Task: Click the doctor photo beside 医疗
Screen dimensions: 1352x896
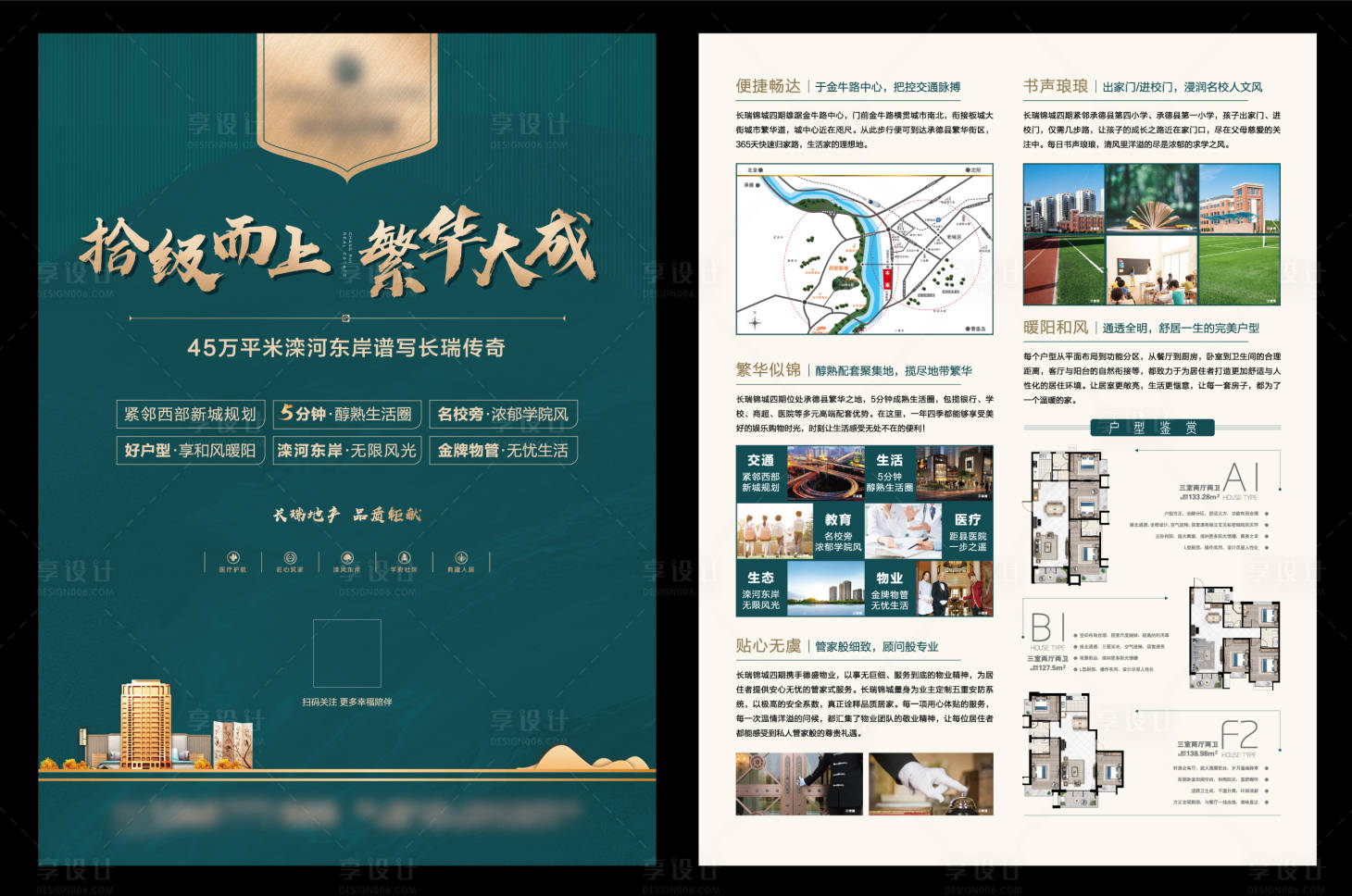Action: (903, 530)
